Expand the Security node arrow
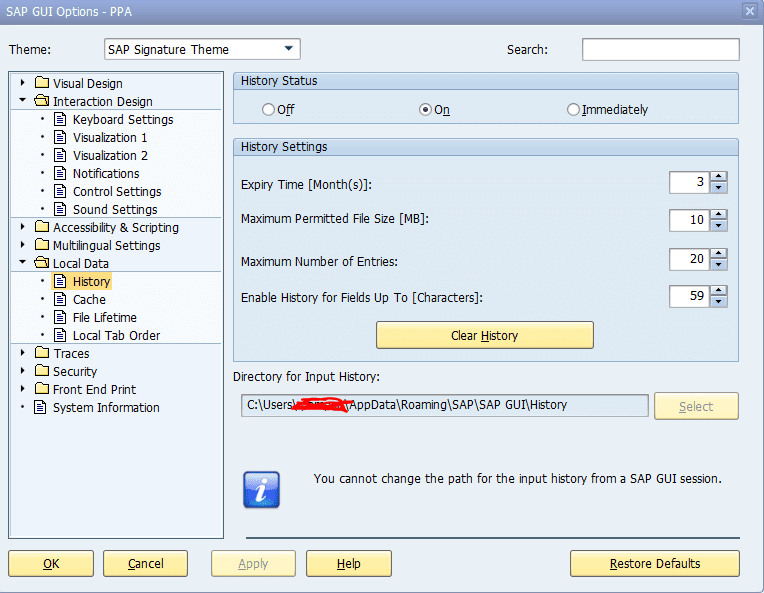The height and width of the screenshot is (593, 764). [22, 371]
